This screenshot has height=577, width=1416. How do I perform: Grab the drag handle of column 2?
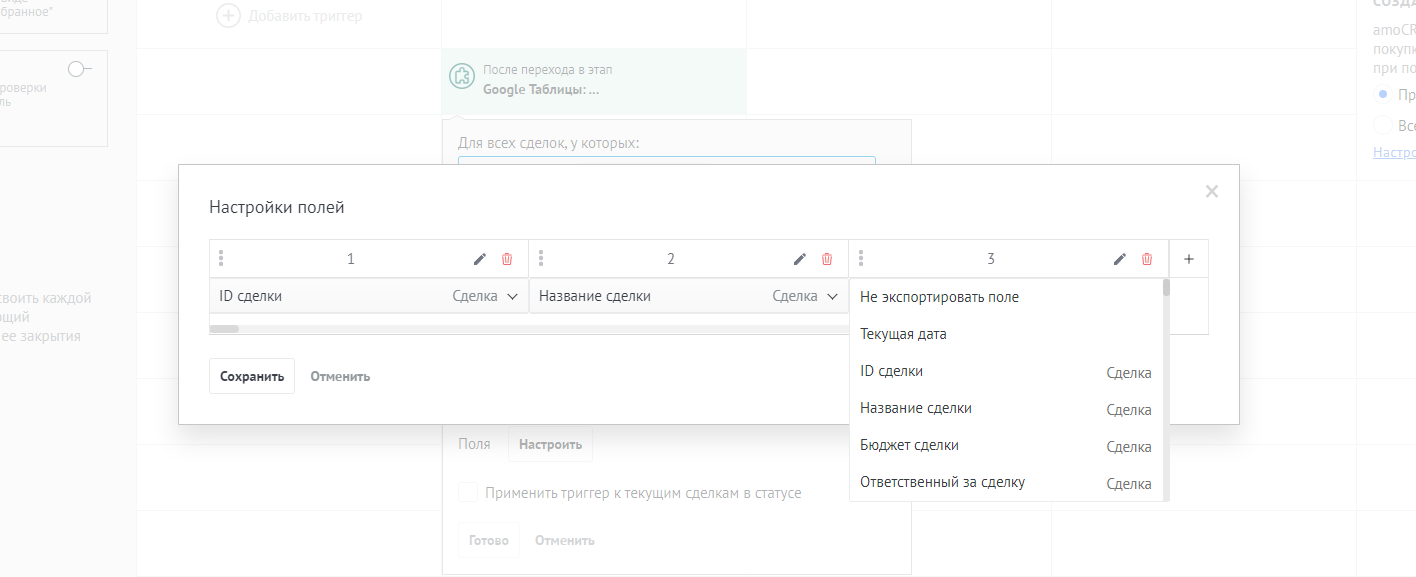click(541, 258)
